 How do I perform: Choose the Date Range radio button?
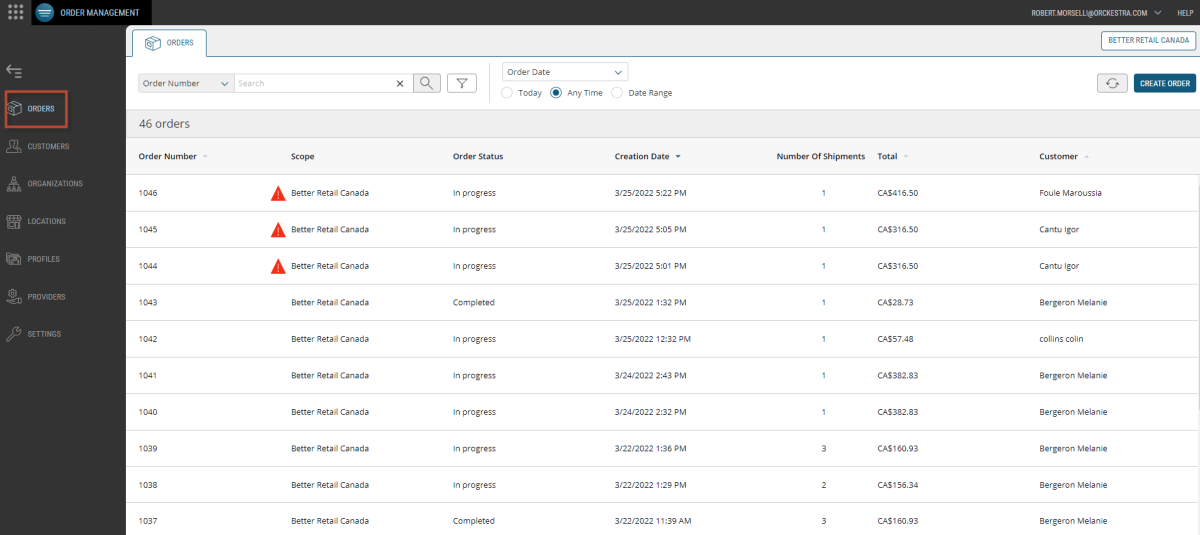(x=617, y=93)
